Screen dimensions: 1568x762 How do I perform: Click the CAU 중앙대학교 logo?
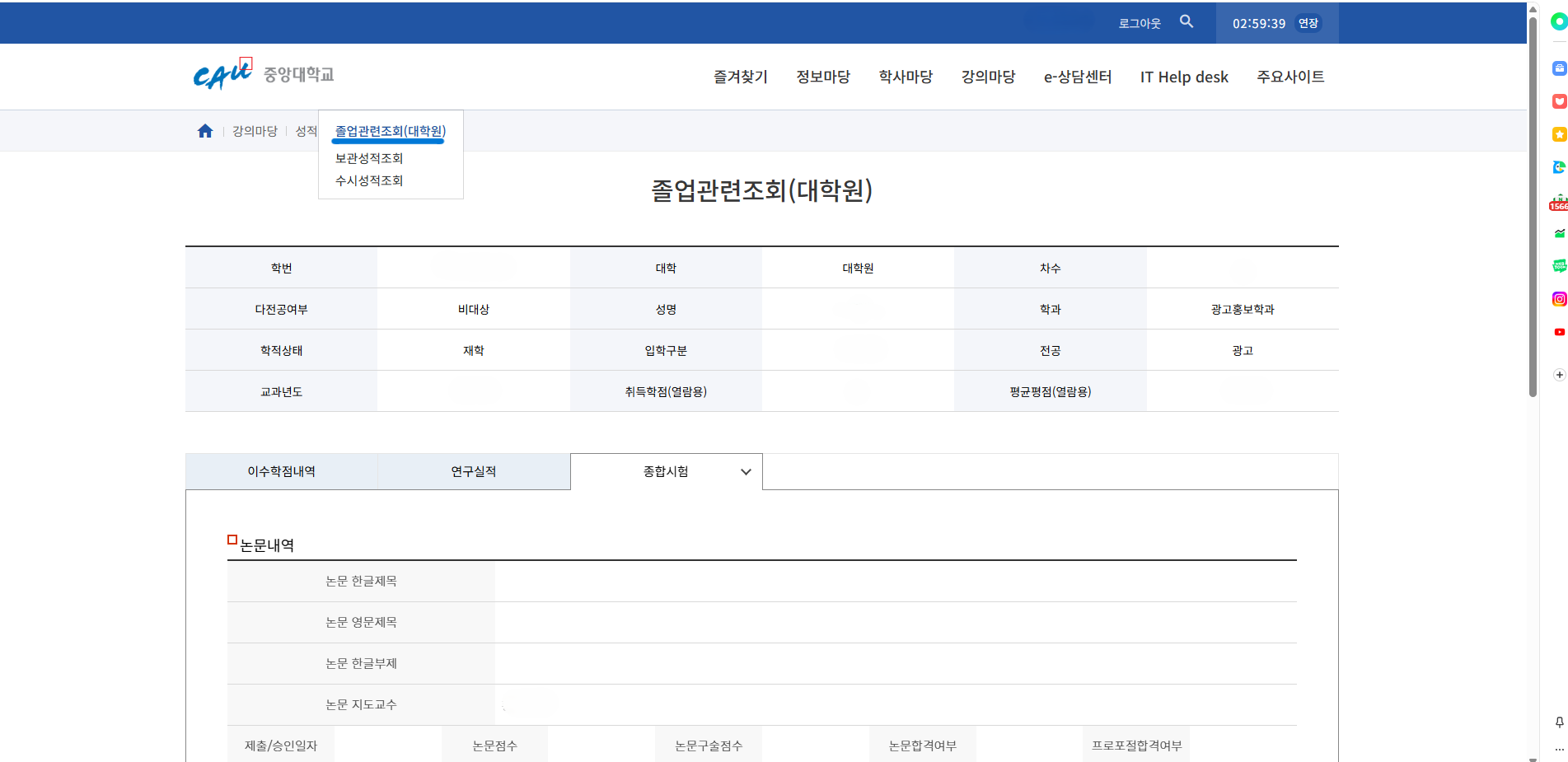point(263,74)
